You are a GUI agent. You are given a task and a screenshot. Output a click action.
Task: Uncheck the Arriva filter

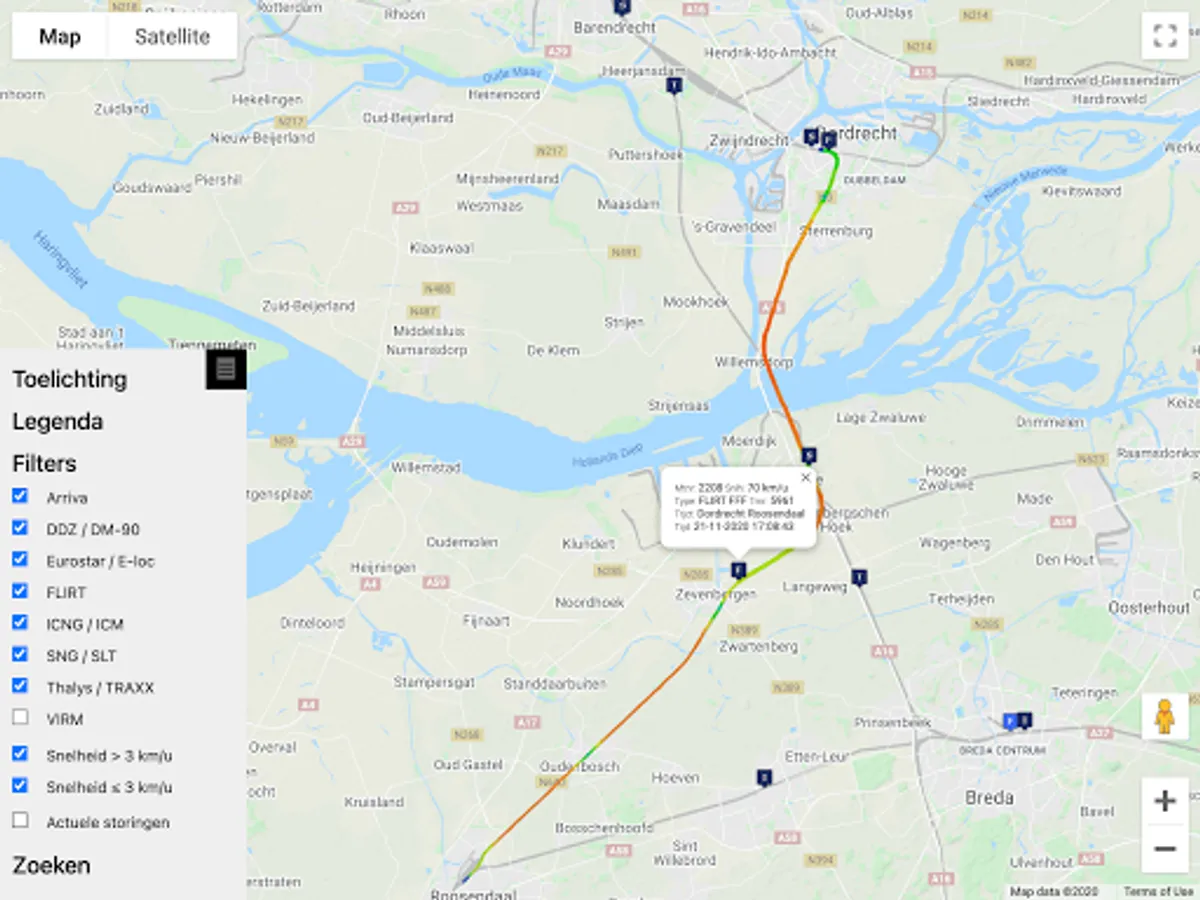click(x=20, y=496)
